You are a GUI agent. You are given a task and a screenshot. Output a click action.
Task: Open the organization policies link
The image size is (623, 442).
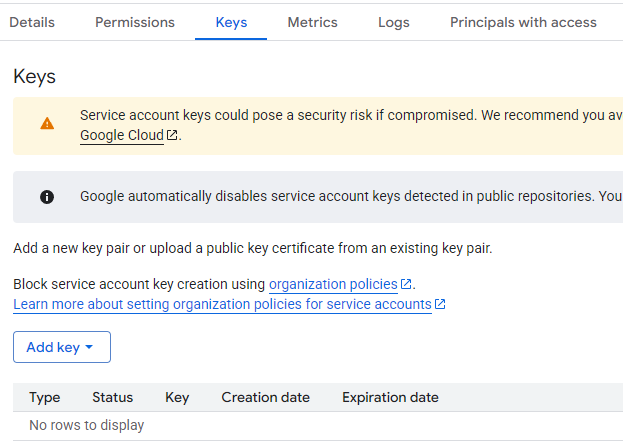[x=333, y=285]
